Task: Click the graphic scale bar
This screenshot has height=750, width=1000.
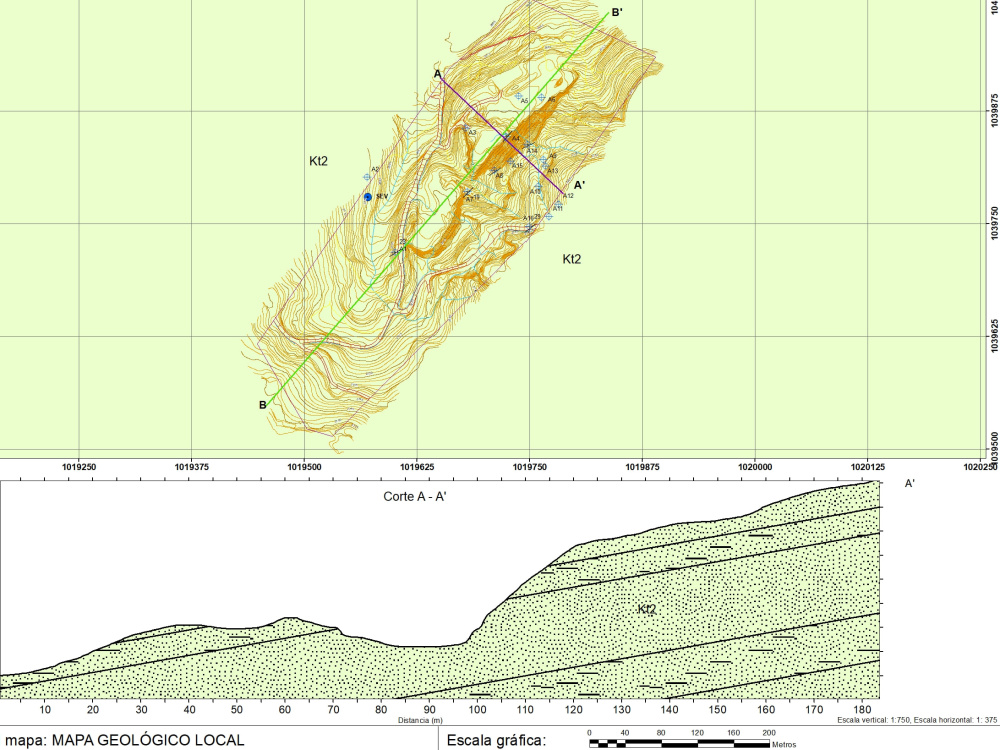Action: (679, 744)
